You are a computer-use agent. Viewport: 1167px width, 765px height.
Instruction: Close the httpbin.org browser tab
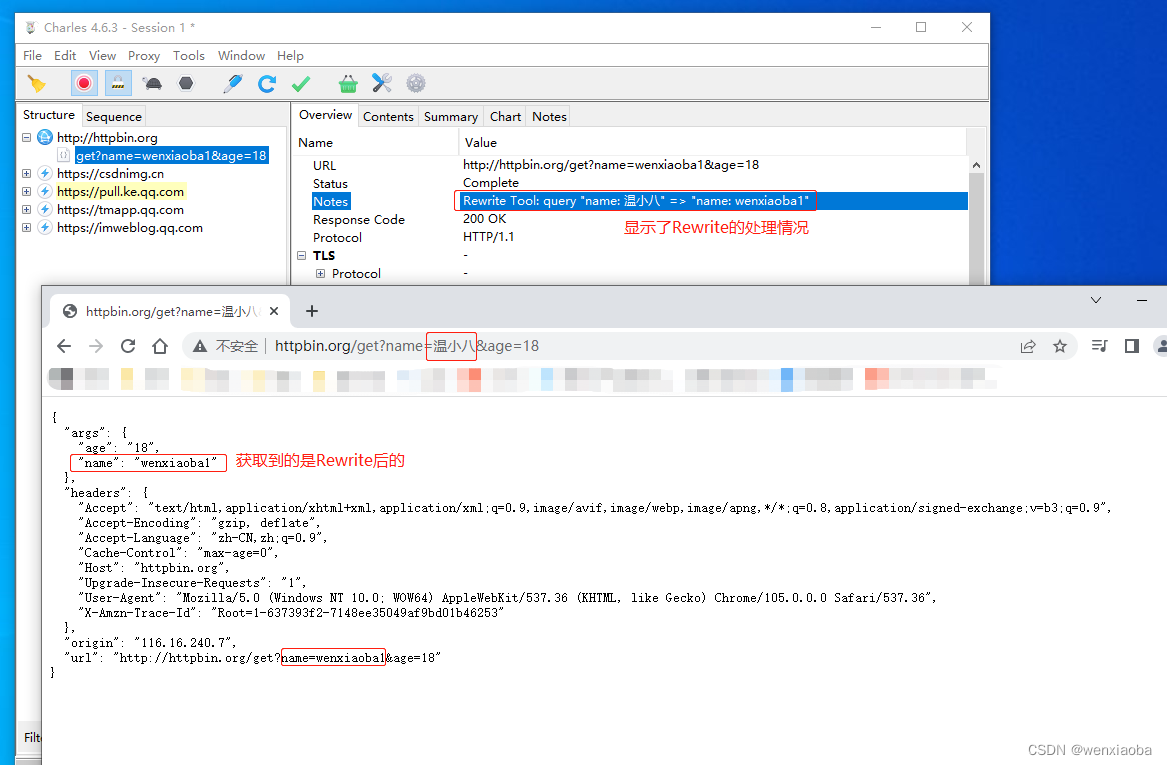point(274,311)
